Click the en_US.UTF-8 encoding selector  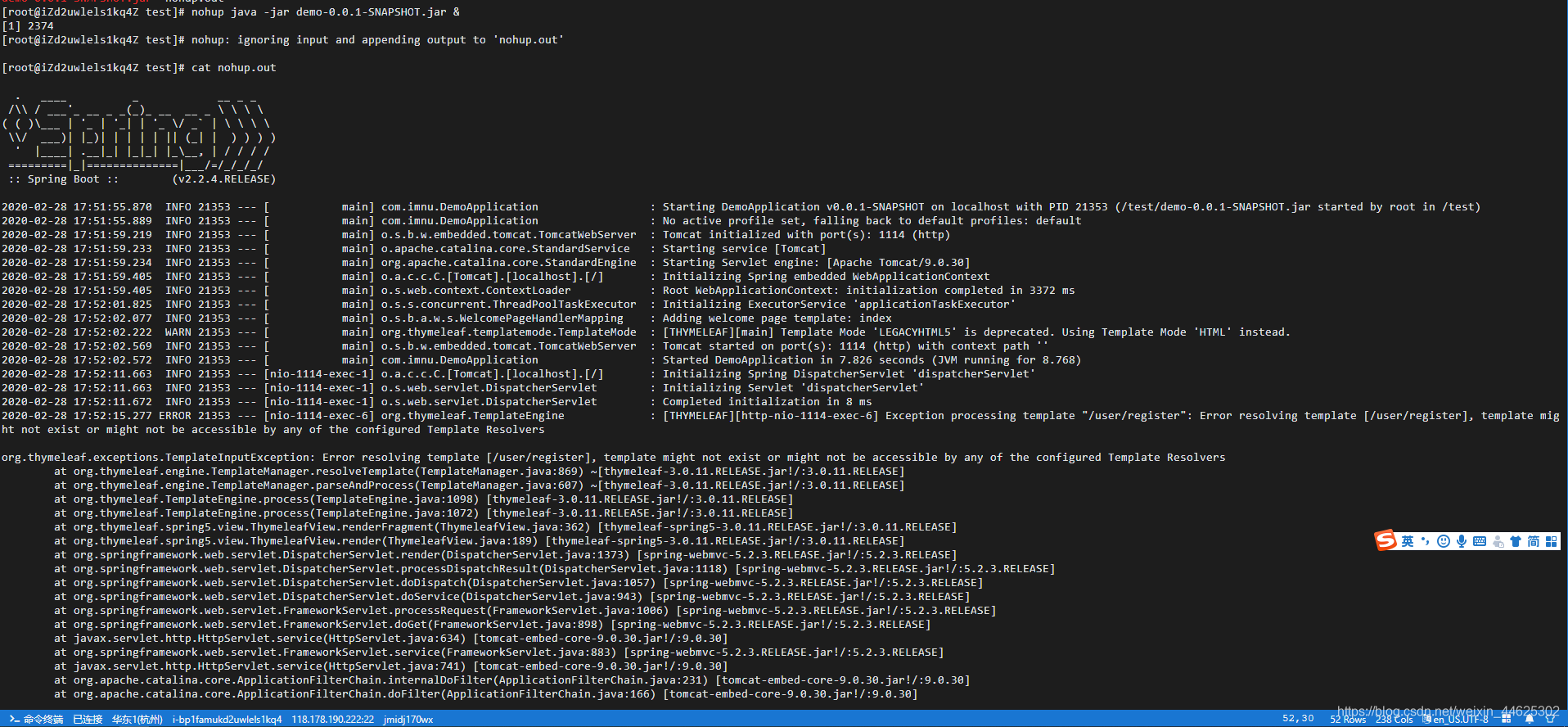click(1455, 720)
